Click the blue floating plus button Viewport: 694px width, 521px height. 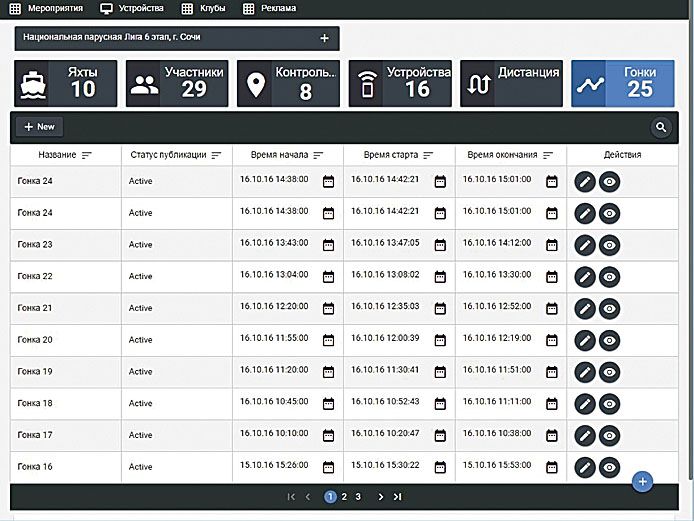[643, 481]
